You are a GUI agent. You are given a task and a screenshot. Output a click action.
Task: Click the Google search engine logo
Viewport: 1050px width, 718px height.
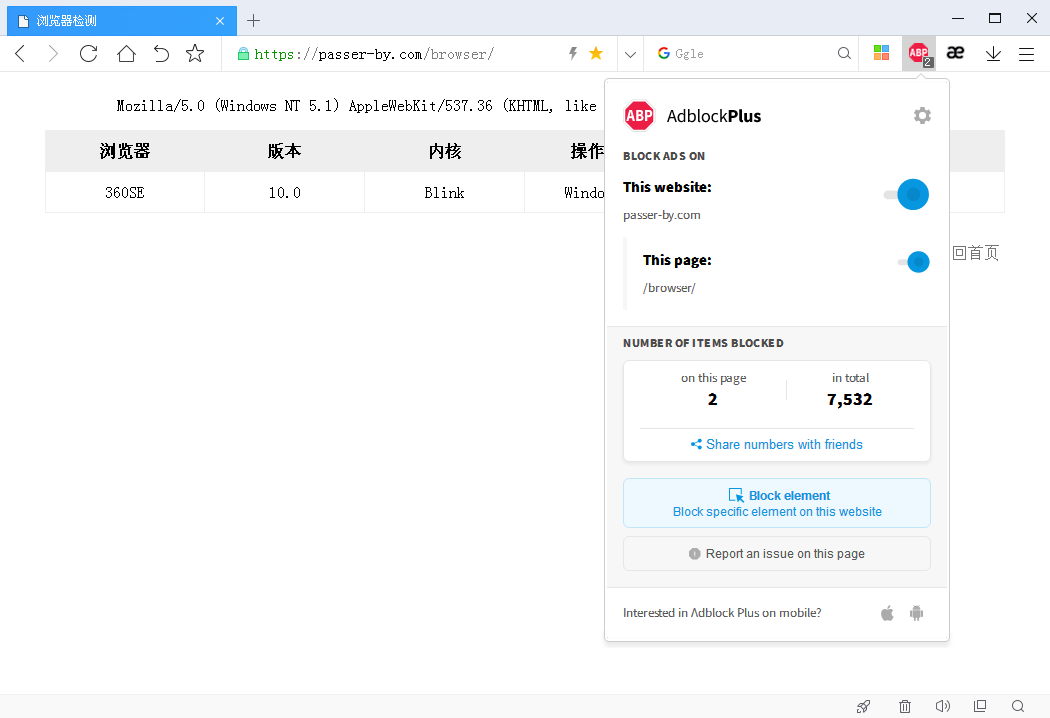tap(664, 54)
